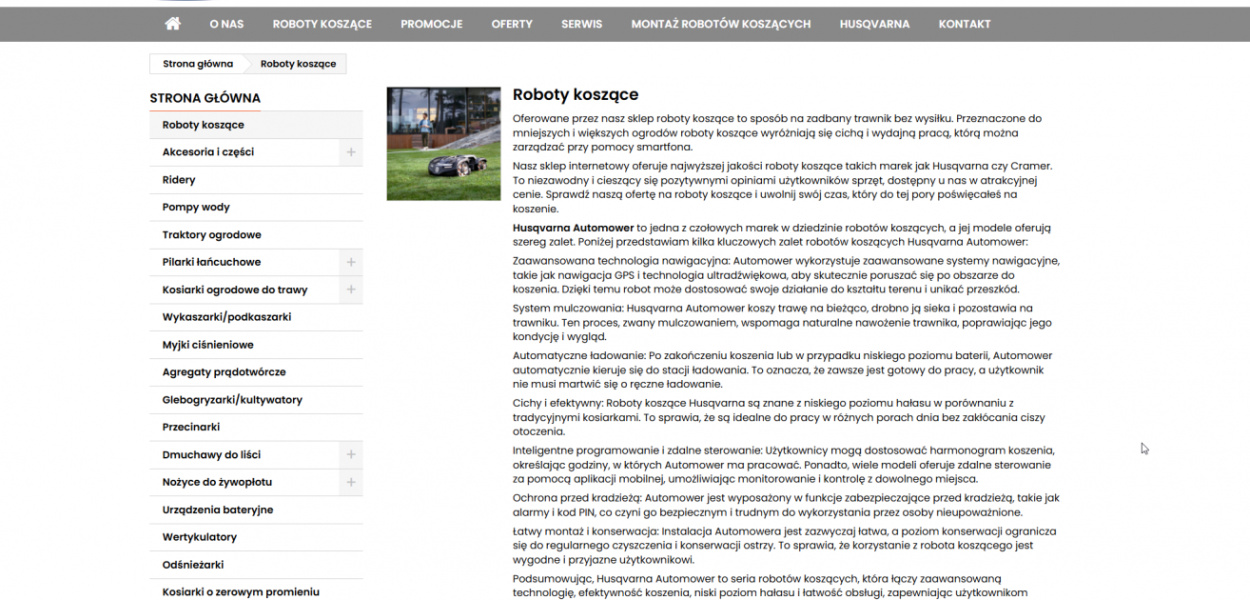Viewport: 1250px width, 600px height.
Task: Open Traktory ogrodowe category
Action: pyautogui.click(x=211, y=235)
